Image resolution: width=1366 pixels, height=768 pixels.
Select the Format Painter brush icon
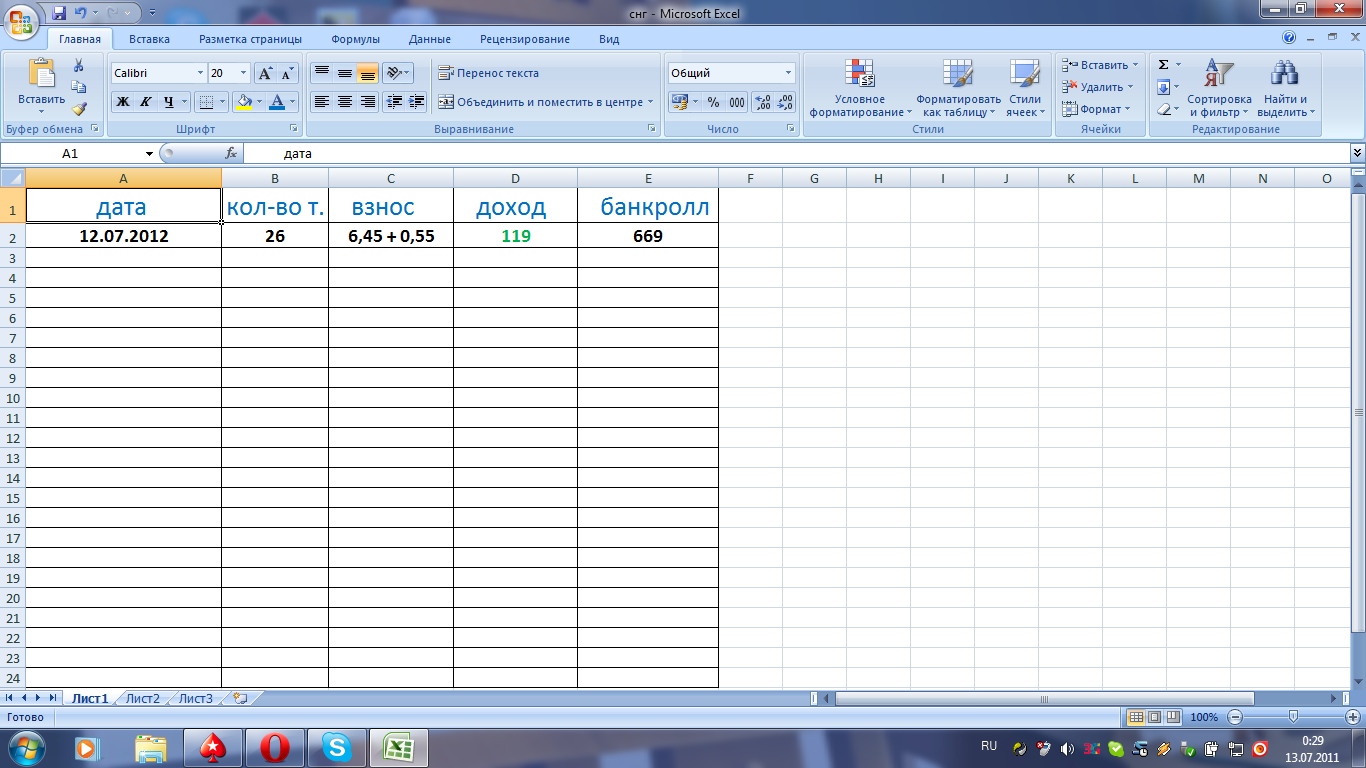pos(79,109)
